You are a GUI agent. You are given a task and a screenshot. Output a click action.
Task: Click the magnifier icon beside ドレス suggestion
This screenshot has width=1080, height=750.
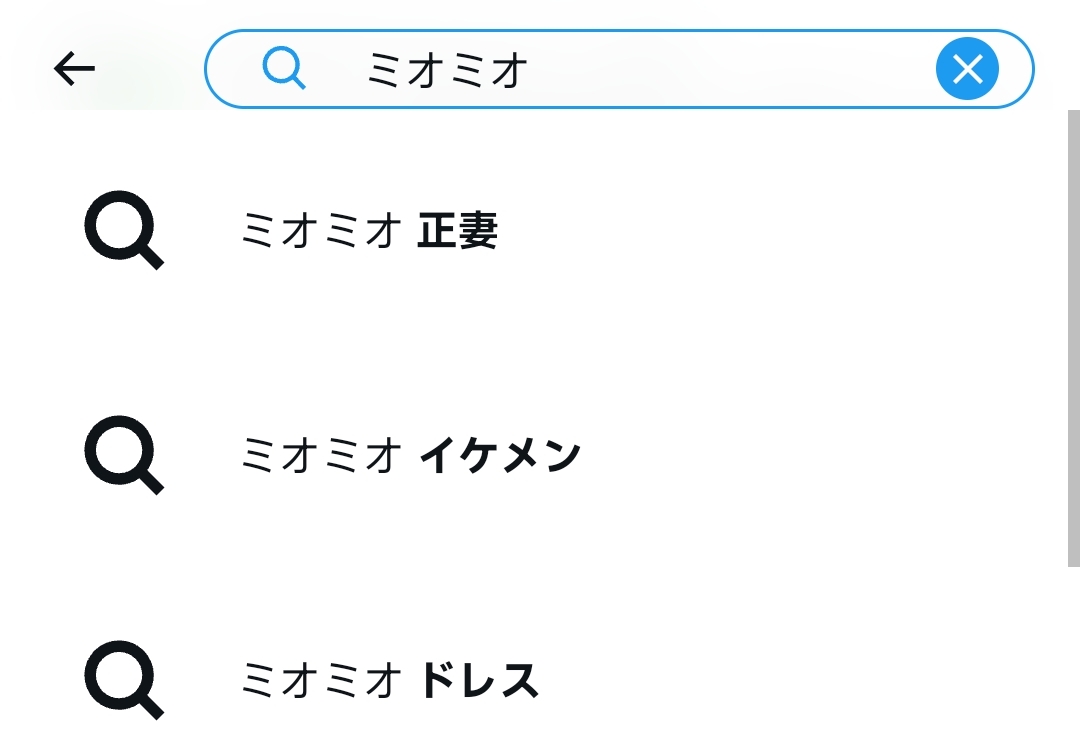tap(124, 680)
